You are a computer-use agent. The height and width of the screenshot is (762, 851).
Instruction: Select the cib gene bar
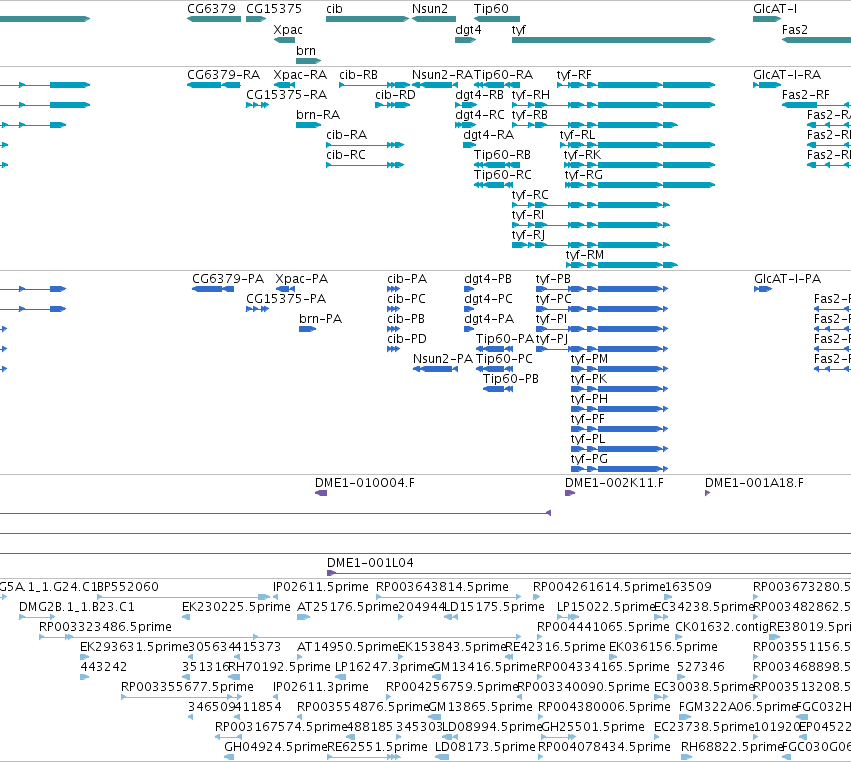click(x=367, y=19)
